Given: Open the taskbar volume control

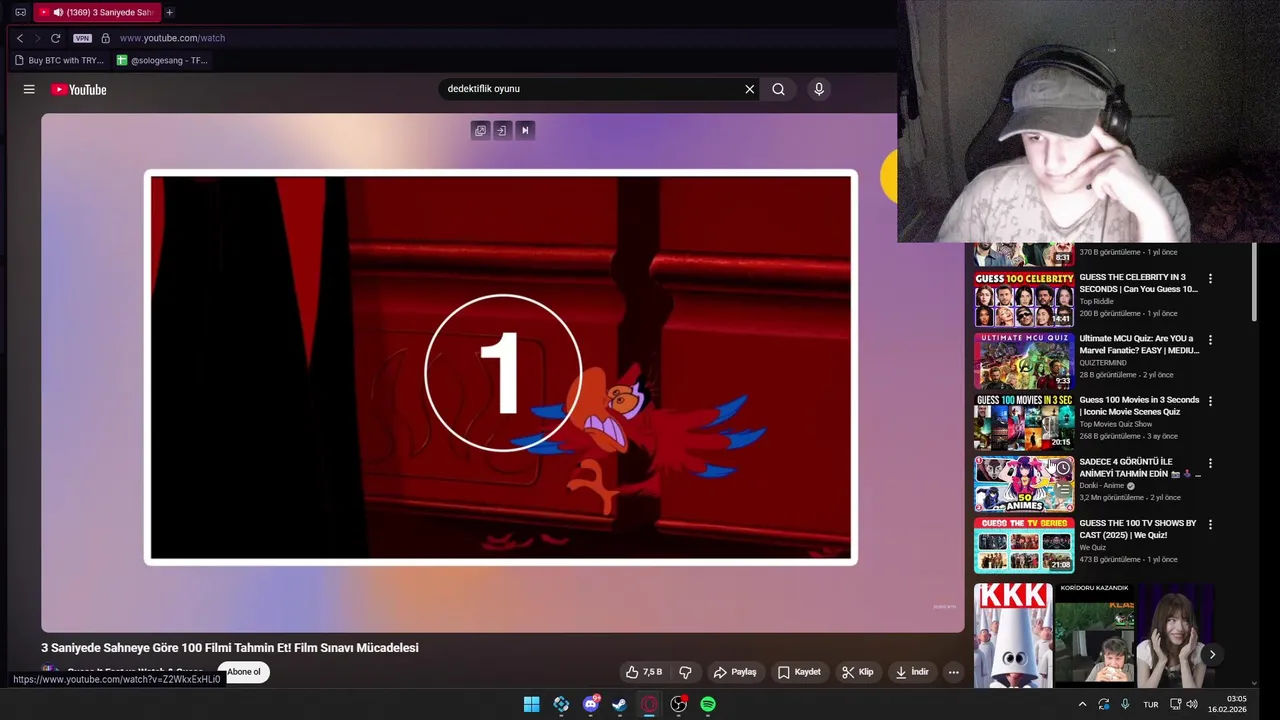Looking at the screenshot, I should pos(1192,704).
